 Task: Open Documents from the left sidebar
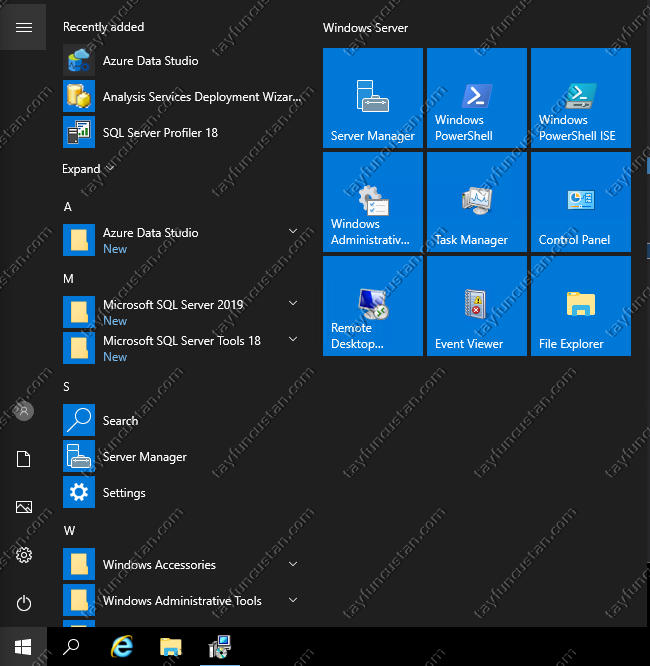23,459
